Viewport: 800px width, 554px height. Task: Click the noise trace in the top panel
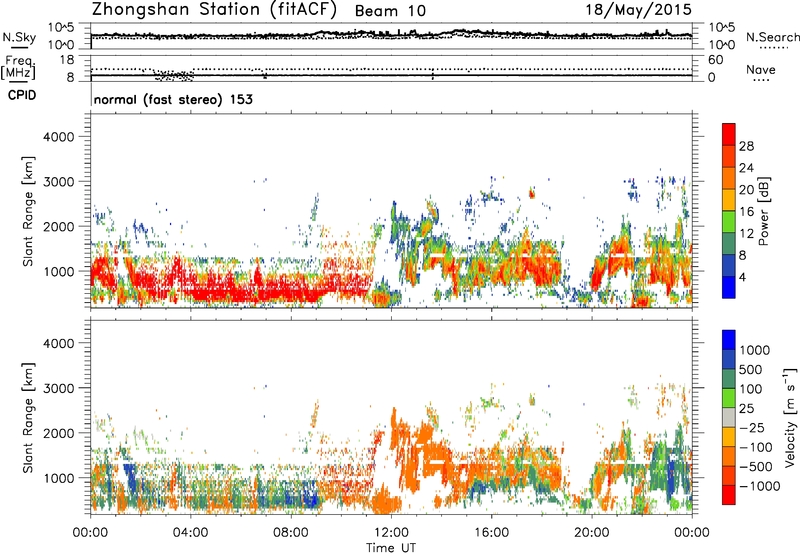pos(391,35)
